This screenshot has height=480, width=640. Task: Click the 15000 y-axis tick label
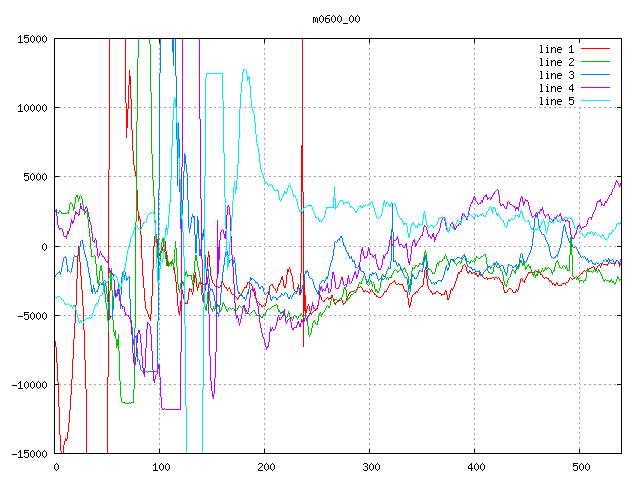(32, 39)
